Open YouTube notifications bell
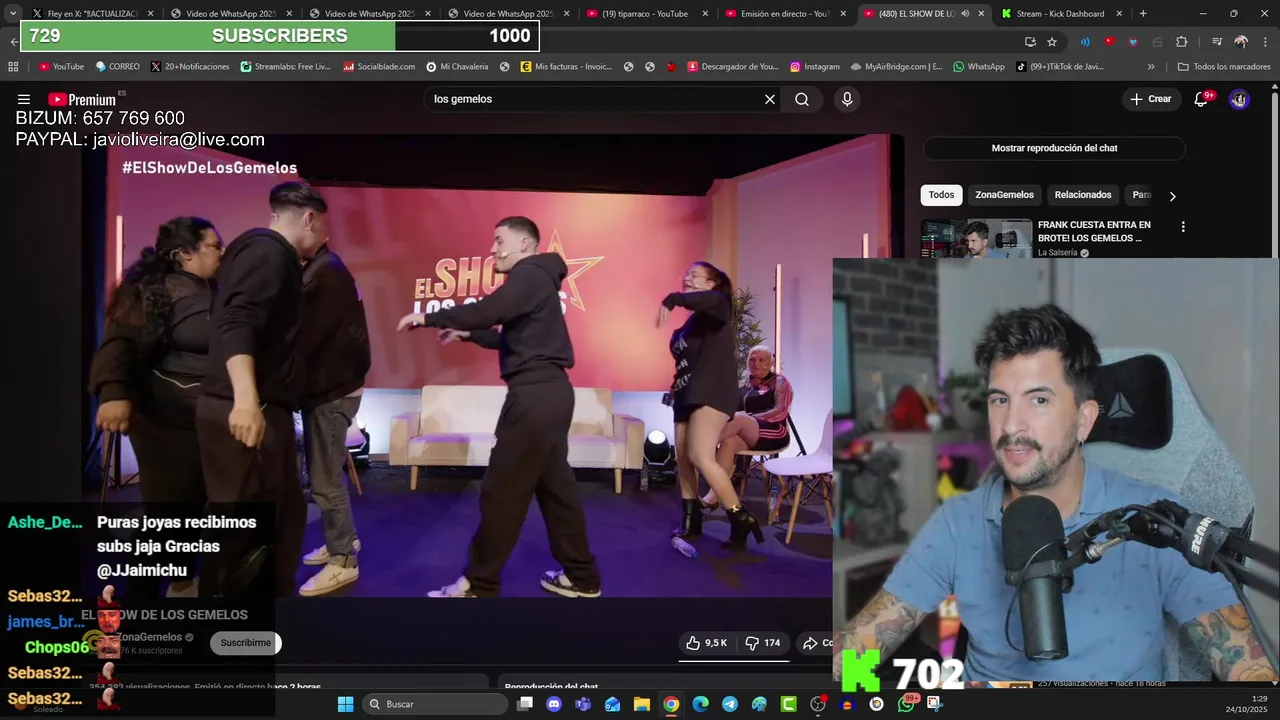 point(1202,99)
